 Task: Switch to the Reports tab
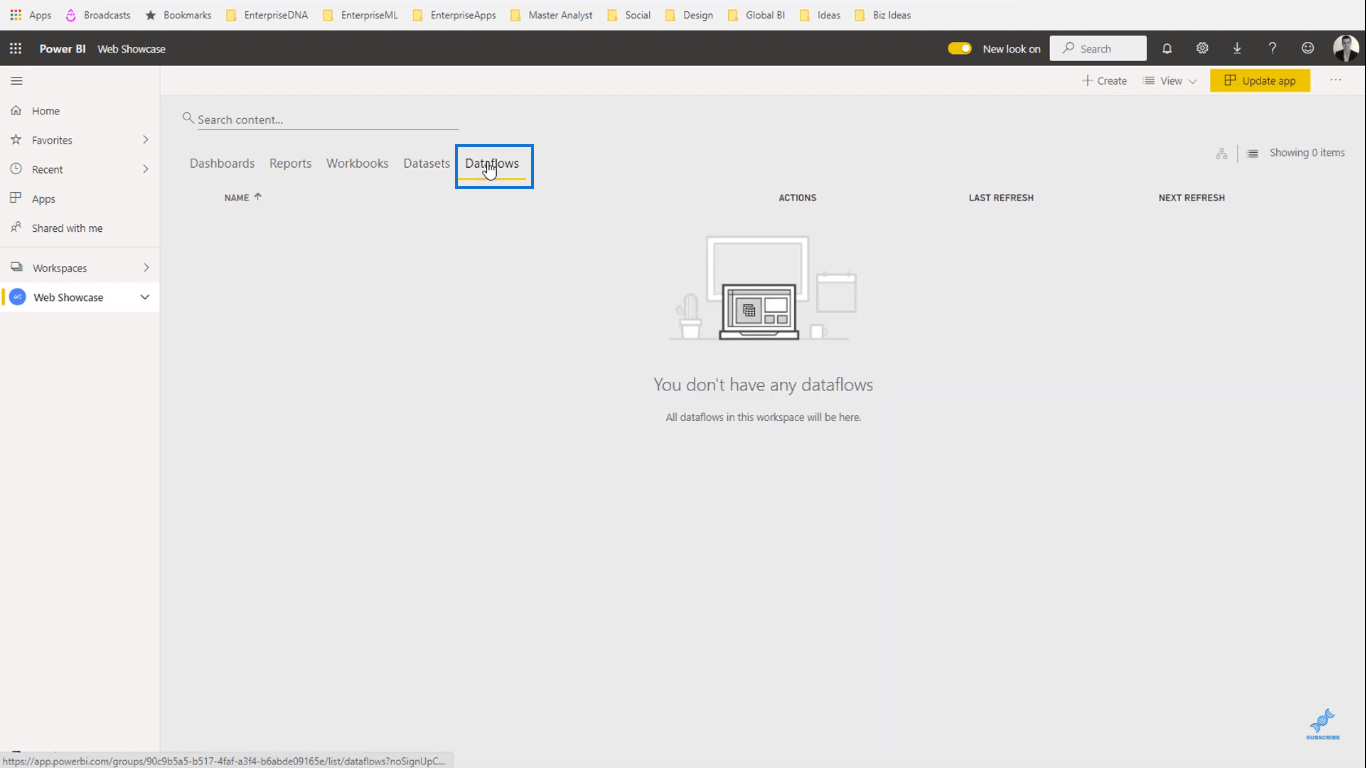click(x=290, y=163)
